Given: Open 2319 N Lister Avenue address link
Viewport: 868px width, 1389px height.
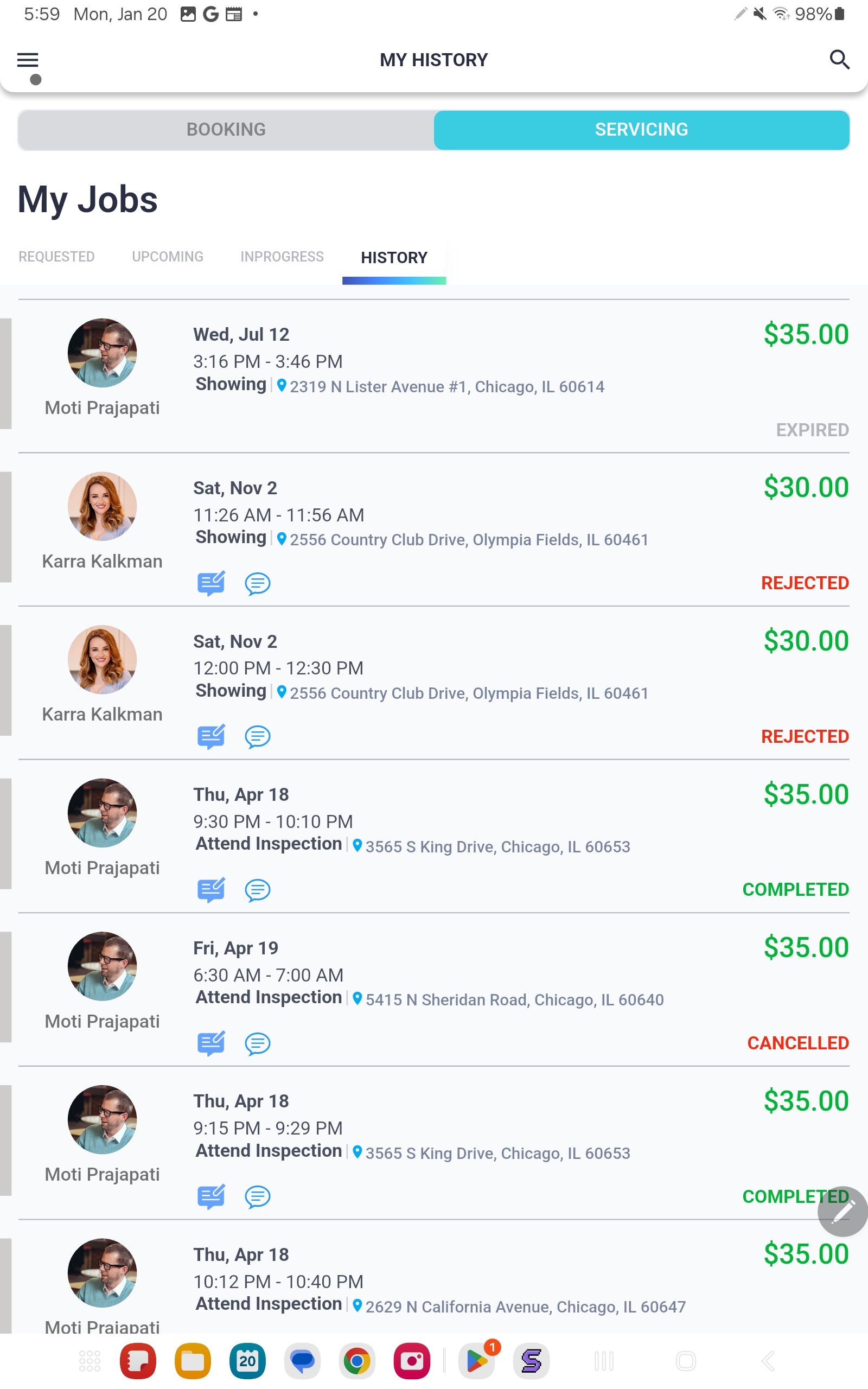Looking at the screenshot, I should [446, 387].
